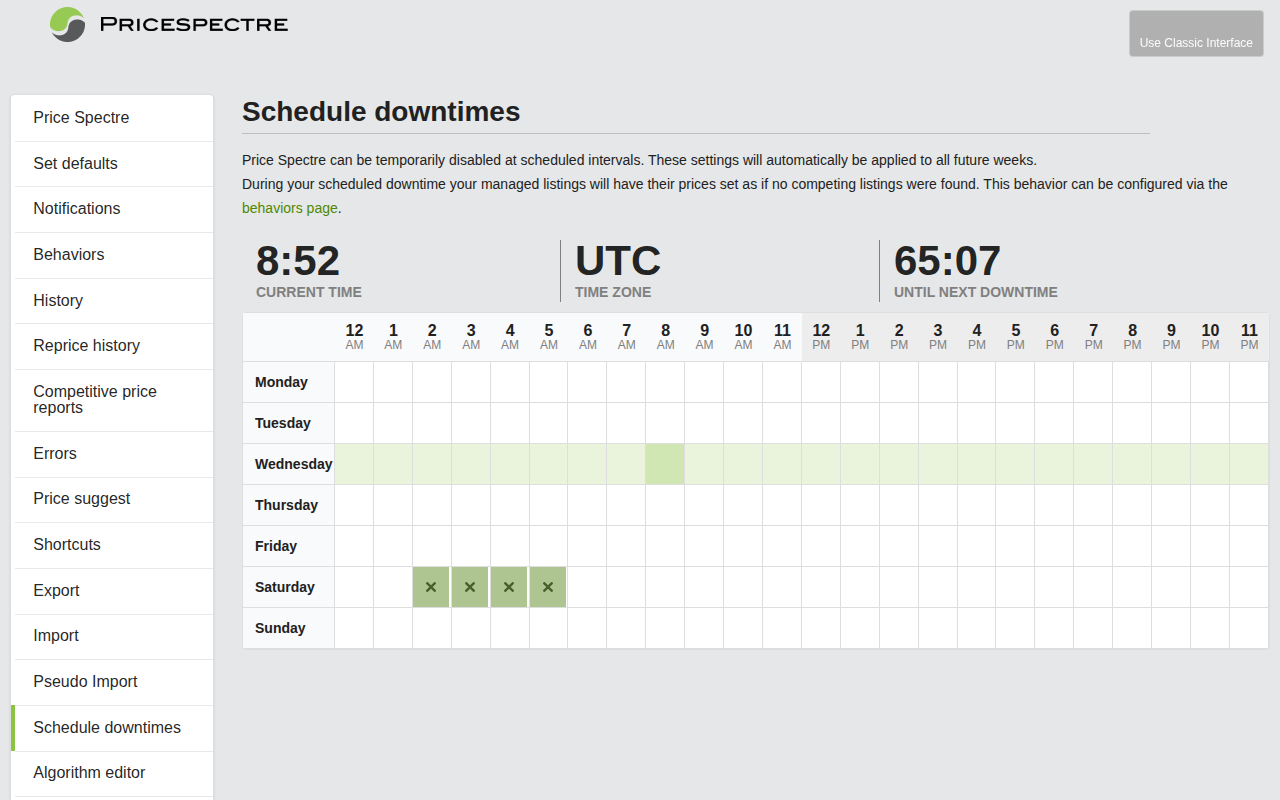Image resolution: width=1280 pixels, height=800 pixels.
Task: Go to the Pseudo Import section
Action: click(x=84, y=681)
